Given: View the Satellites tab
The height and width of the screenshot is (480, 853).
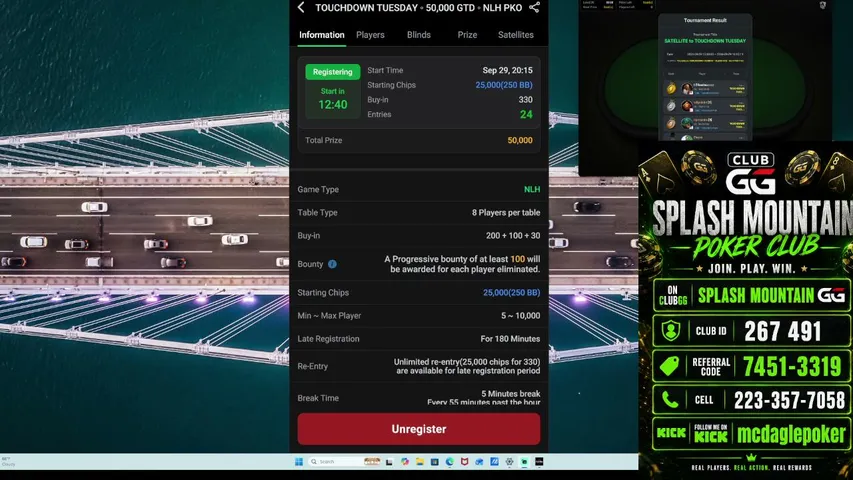Looking at the screenshot, I should pos(516,35).
